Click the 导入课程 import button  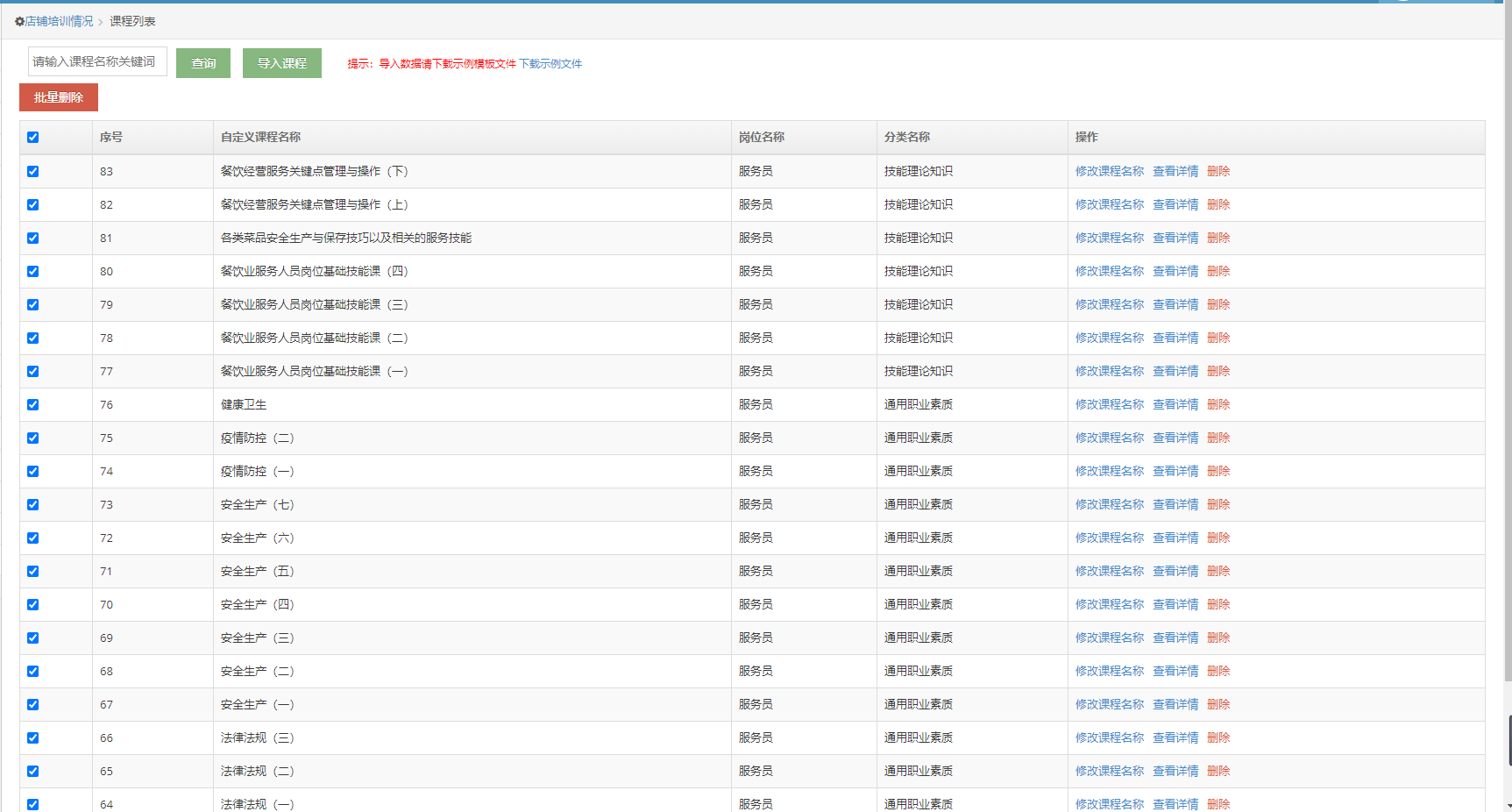(281, 63)
